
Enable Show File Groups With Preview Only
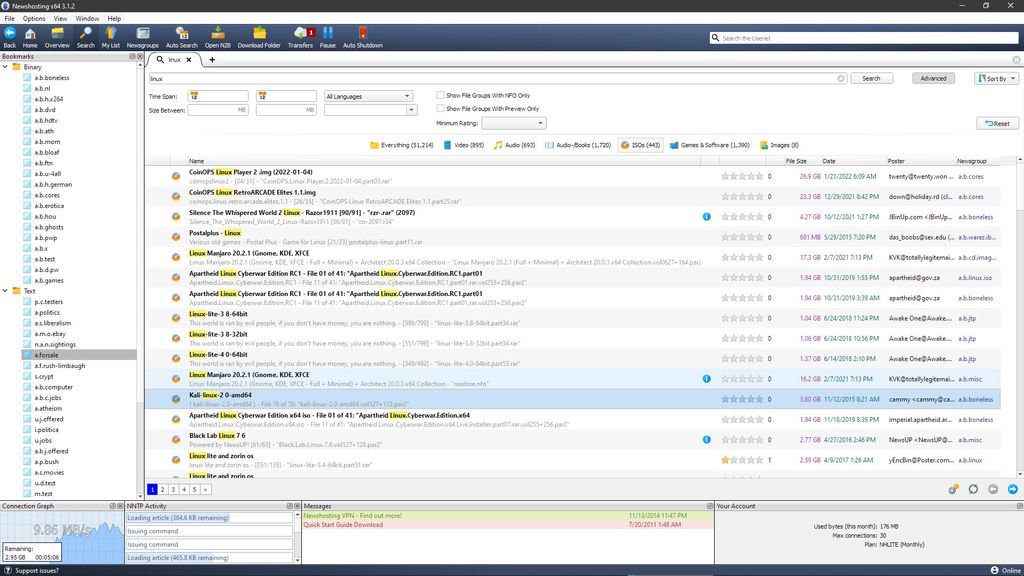coord(439,108)
